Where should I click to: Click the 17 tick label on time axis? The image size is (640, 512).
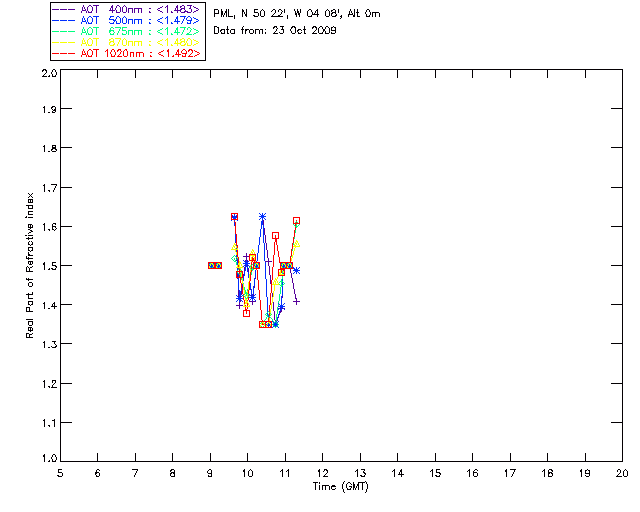510,473
